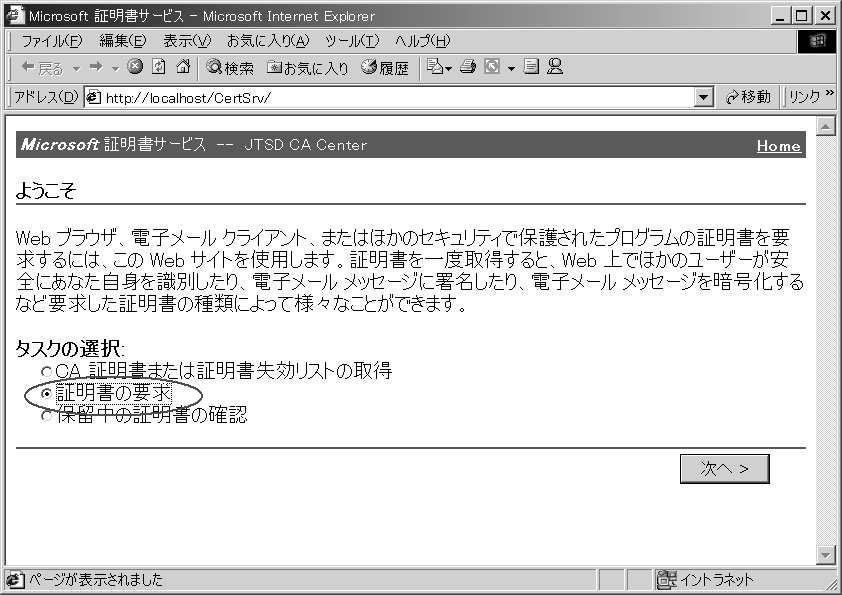Click the タスクの選択 label text
842x595 pixels.
69,349
